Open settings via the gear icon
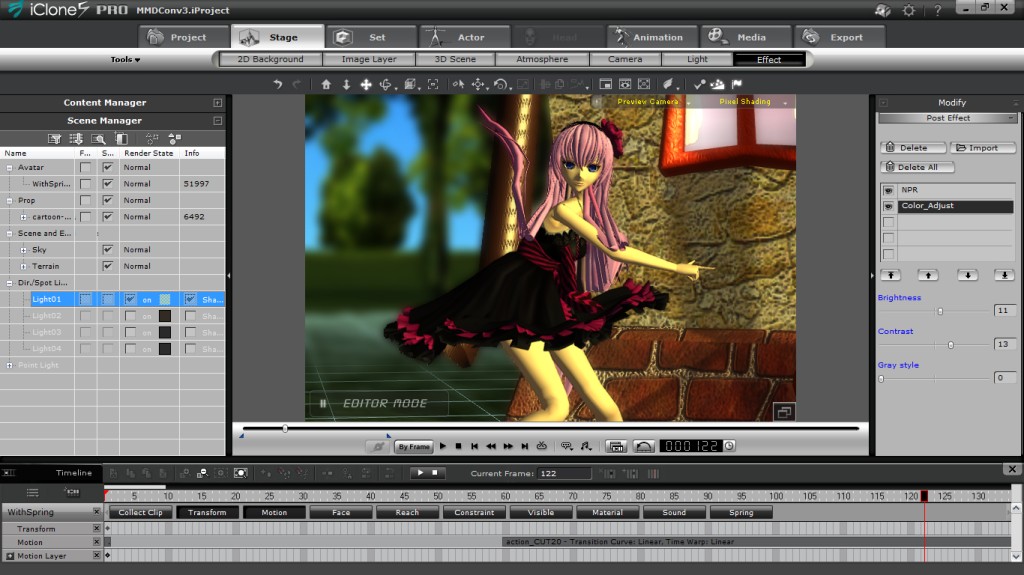Viewport: 1024px width, 575px height. coord(908,10)
